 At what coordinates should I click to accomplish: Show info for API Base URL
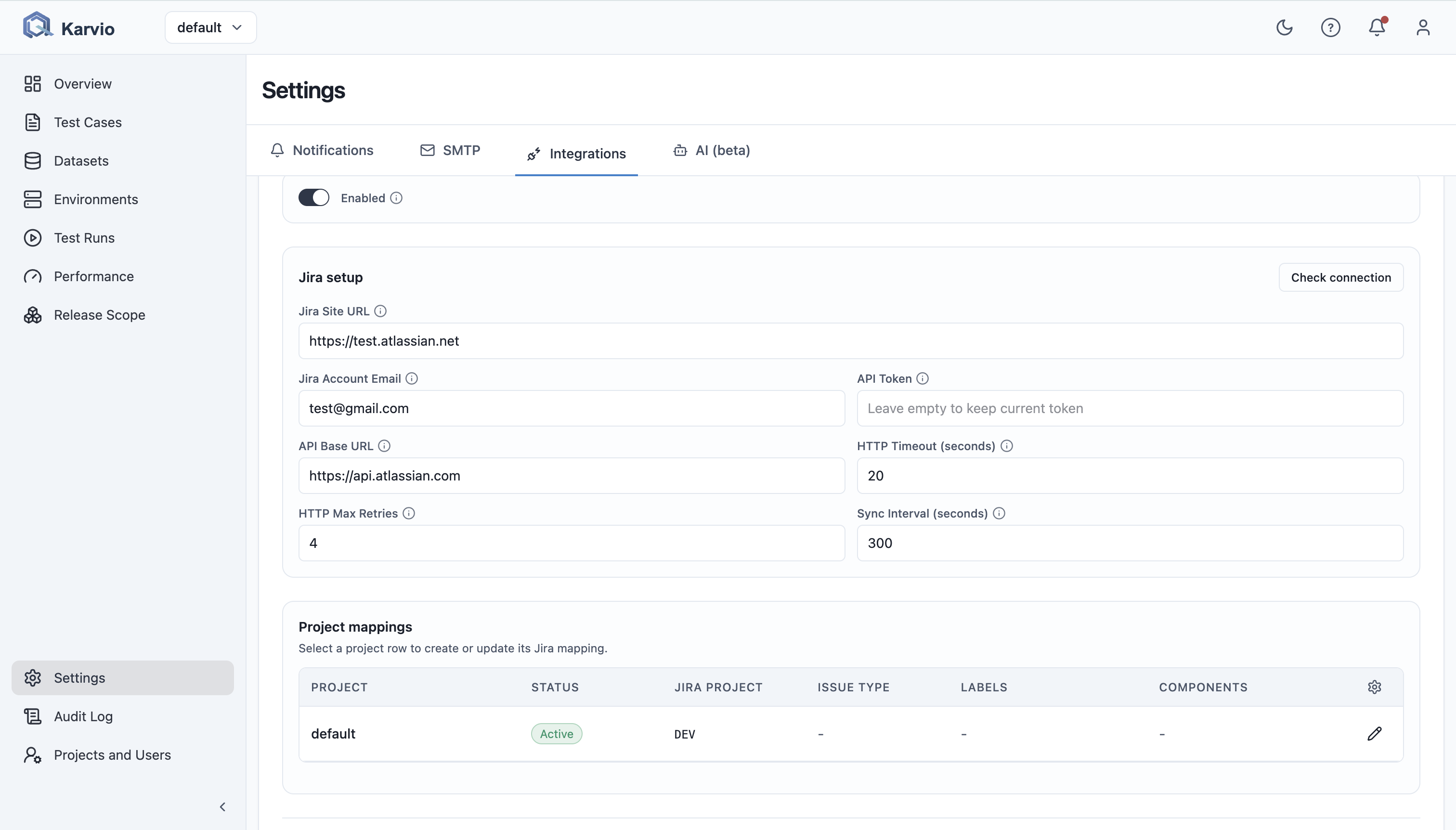pos(384,446)
